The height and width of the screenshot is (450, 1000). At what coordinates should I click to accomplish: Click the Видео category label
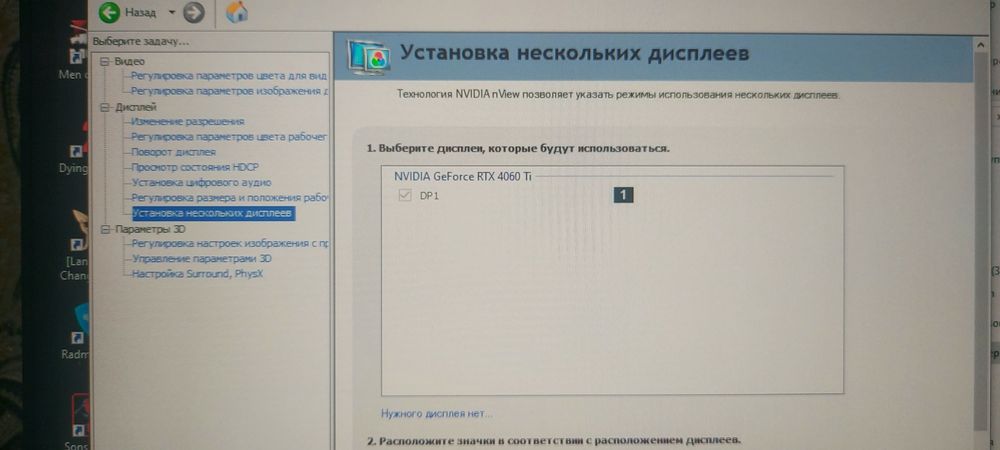129,61
